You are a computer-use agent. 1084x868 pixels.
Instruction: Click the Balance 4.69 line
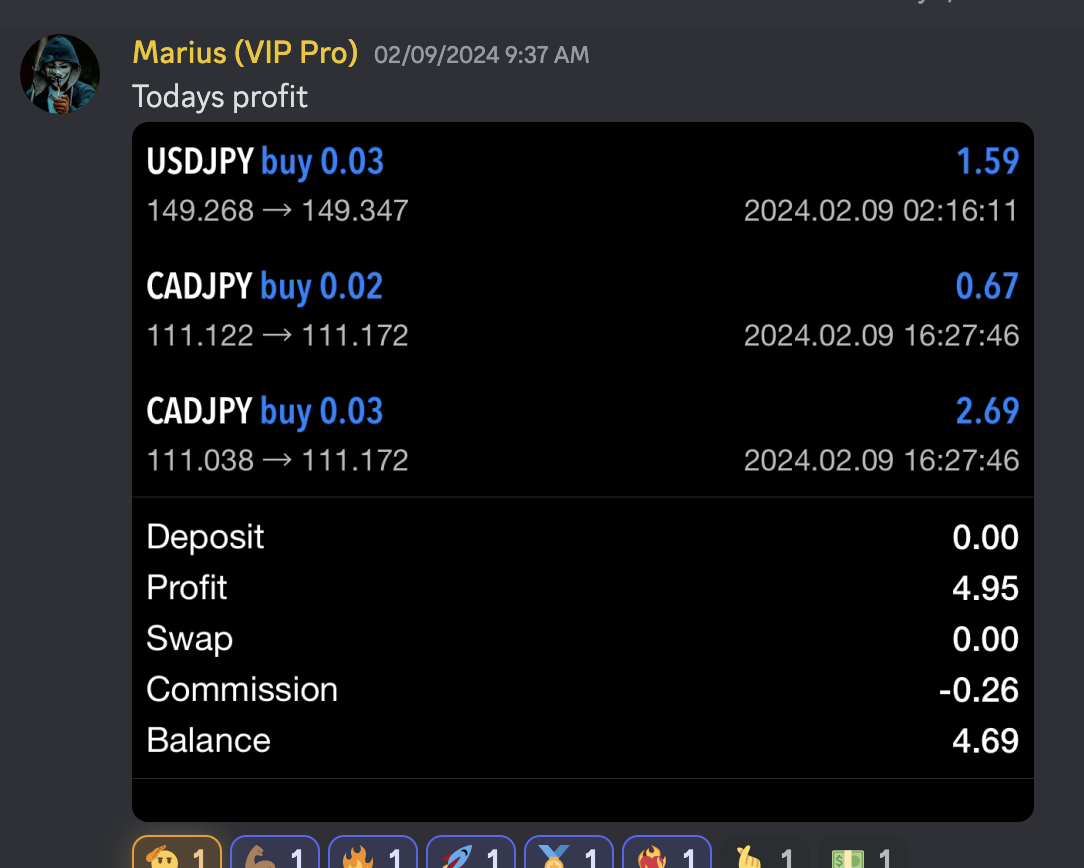pos(583,739)
